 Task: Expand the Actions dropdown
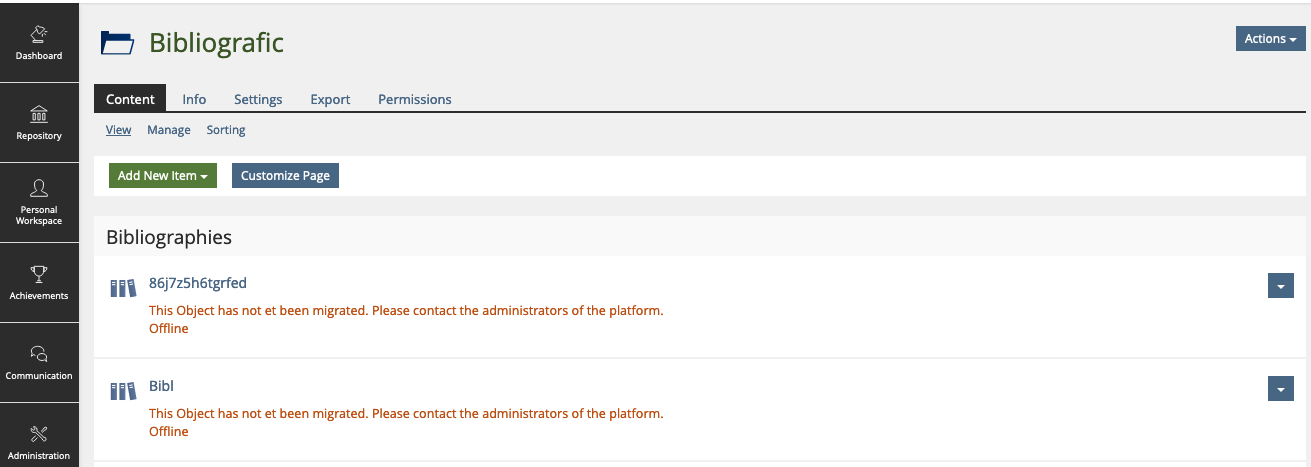tap(1270, 39)
